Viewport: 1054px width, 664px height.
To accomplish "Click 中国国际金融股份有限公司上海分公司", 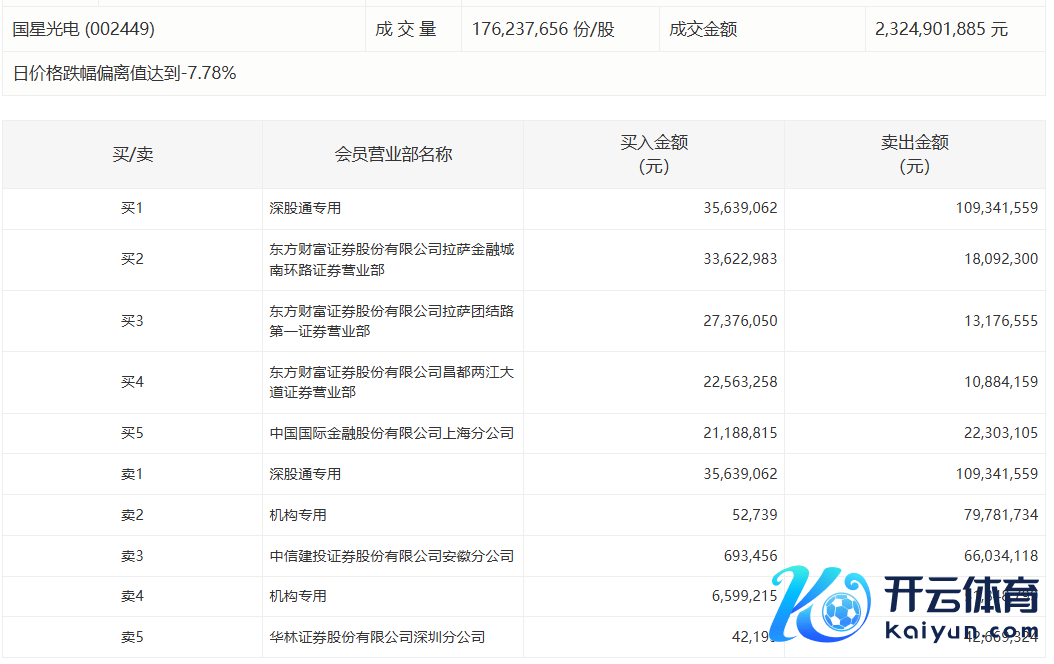I will 391,433.
